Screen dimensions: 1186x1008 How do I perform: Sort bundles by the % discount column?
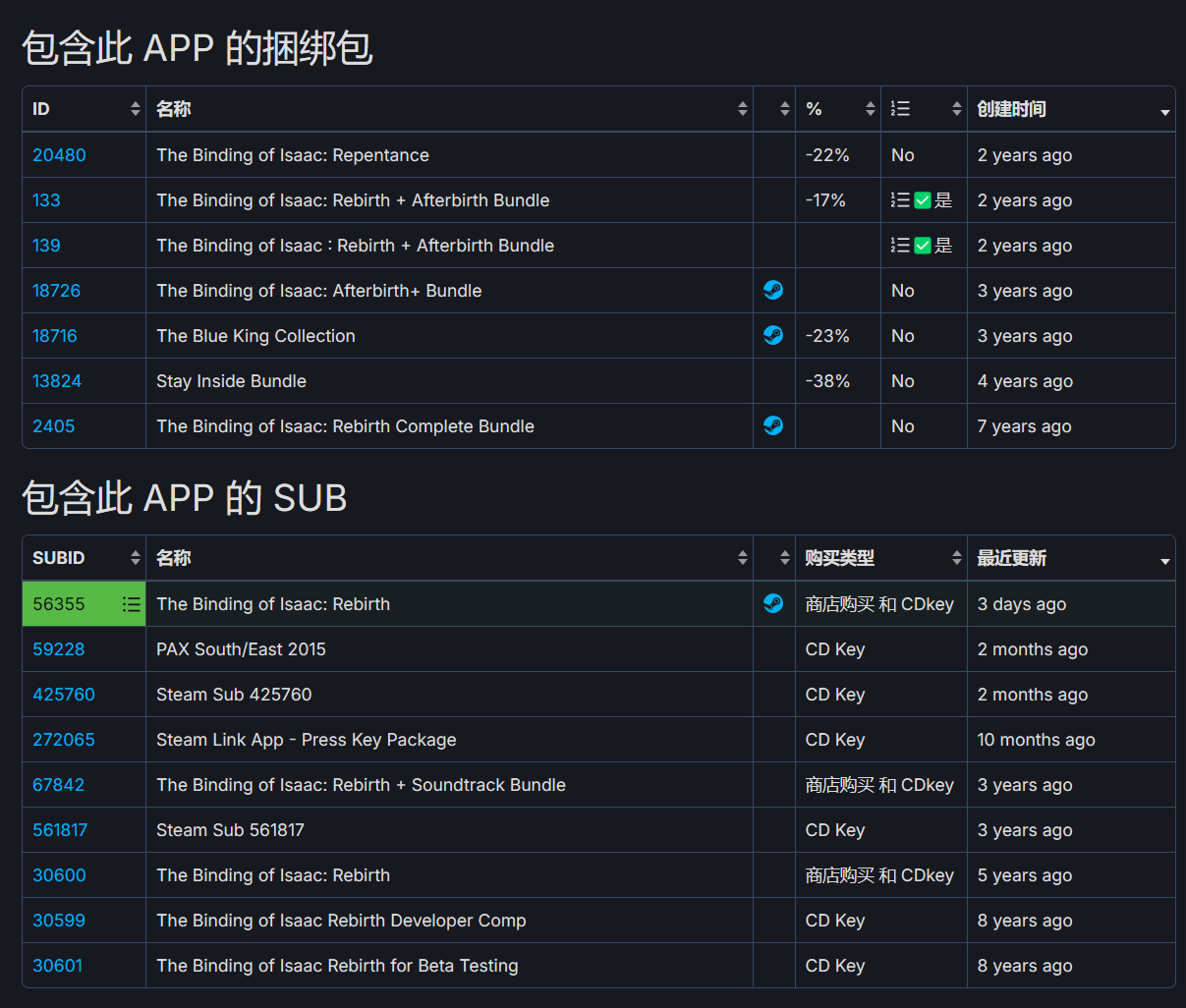pos(838,109)
